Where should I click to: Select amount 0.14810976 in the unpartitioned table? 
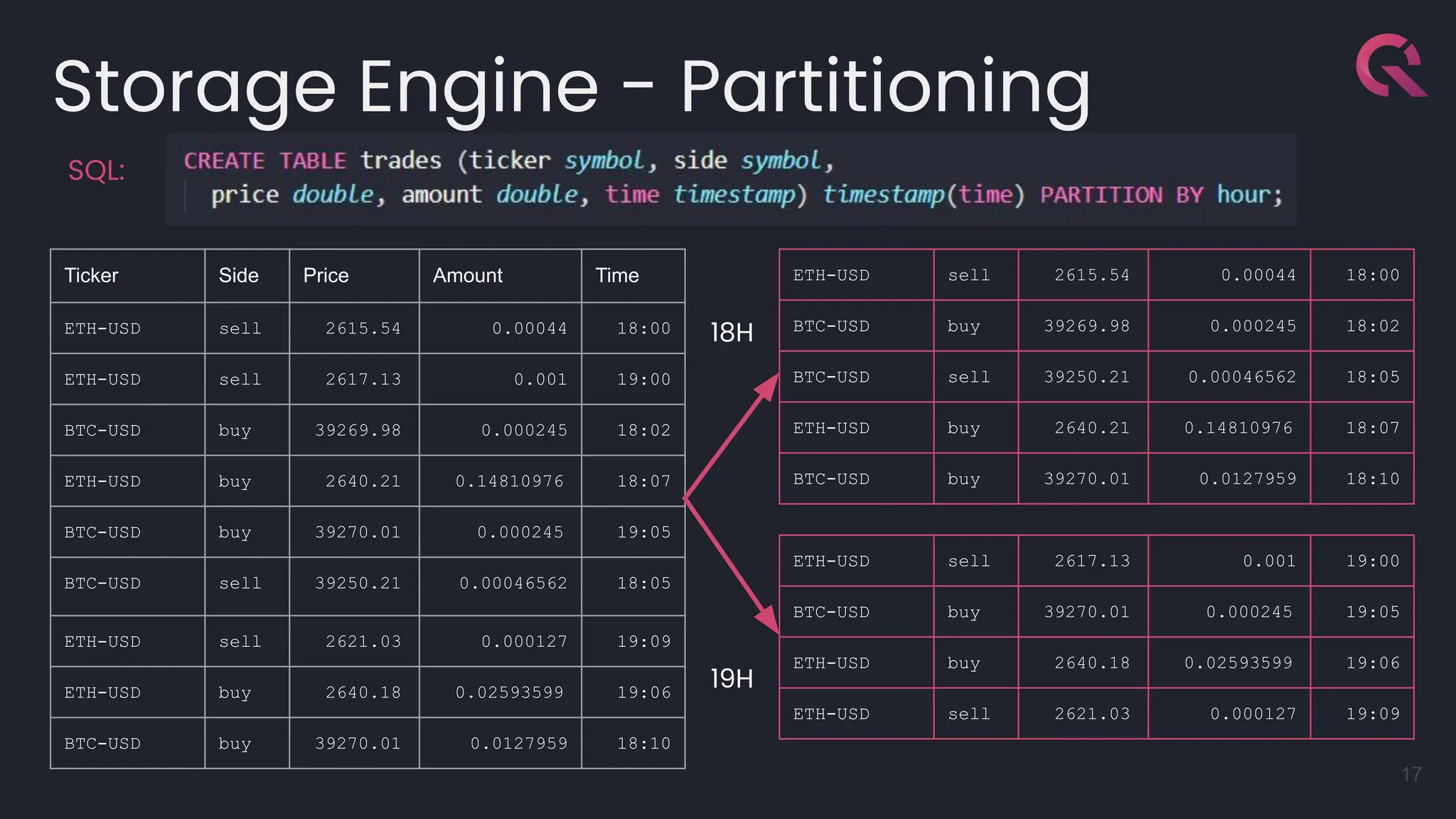[x=510, y=481]
